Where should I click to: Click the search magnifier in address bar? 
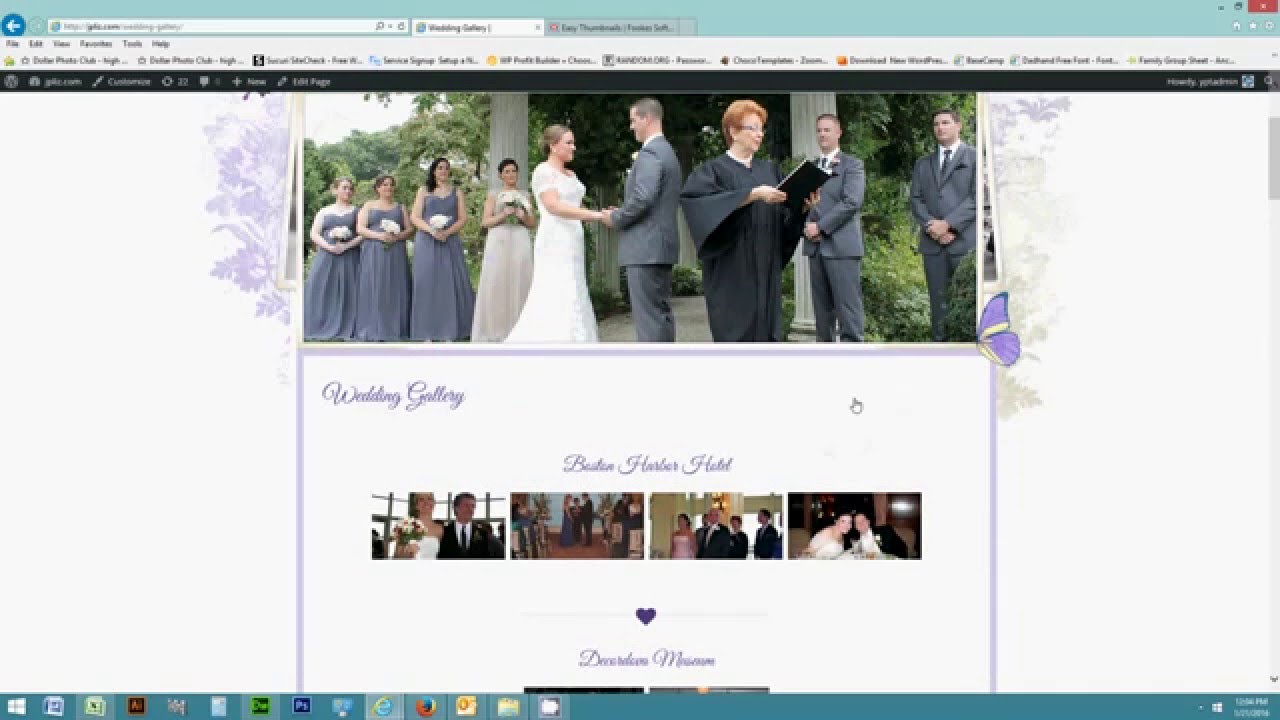(380, 27)
